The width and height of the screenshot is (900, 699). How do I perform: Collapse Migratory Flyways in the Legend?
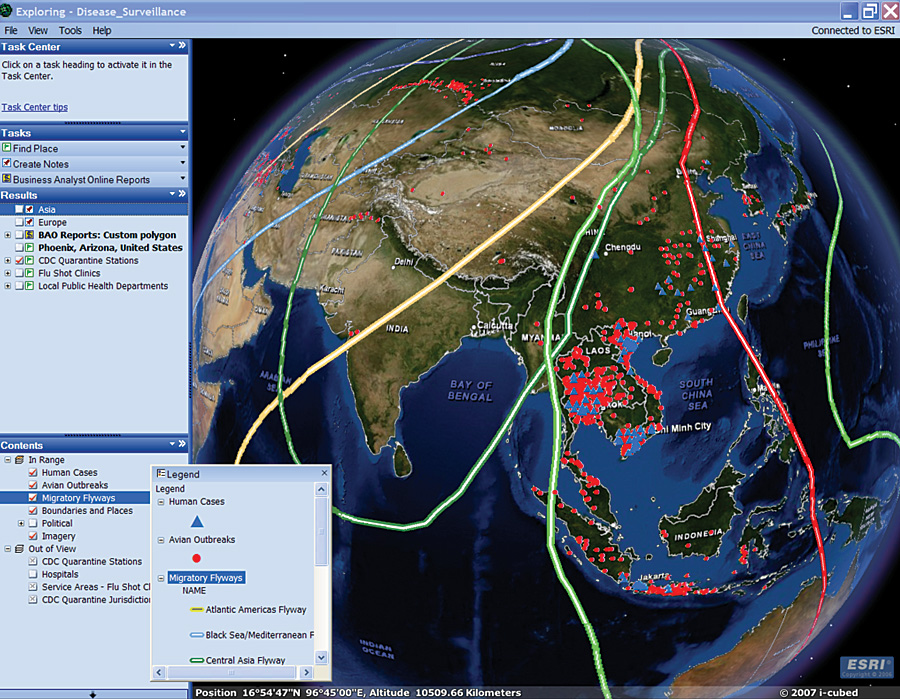pos(161,578)
